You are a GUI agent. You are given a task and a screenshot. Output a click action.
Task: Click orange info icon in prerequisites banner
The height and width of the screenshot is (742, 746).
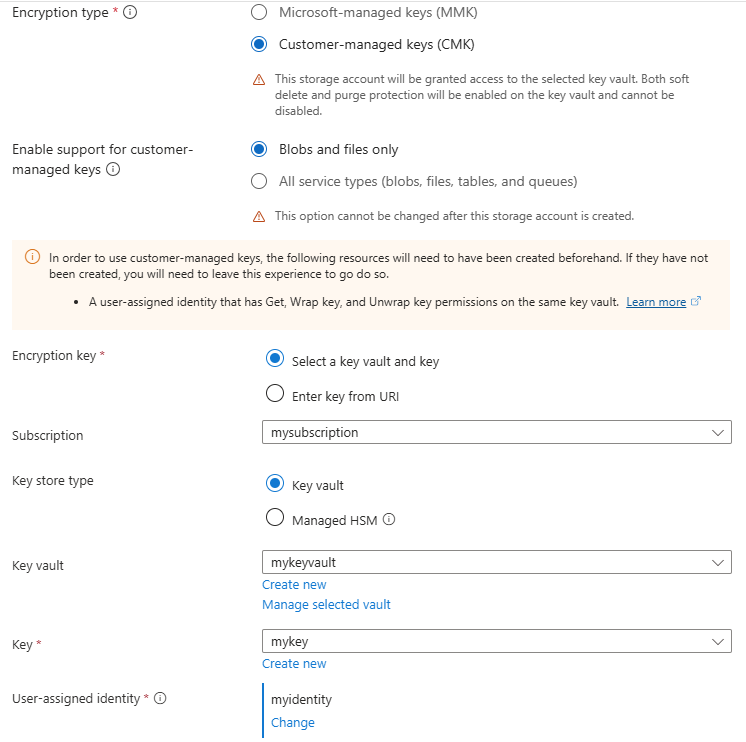coord(32,257)
